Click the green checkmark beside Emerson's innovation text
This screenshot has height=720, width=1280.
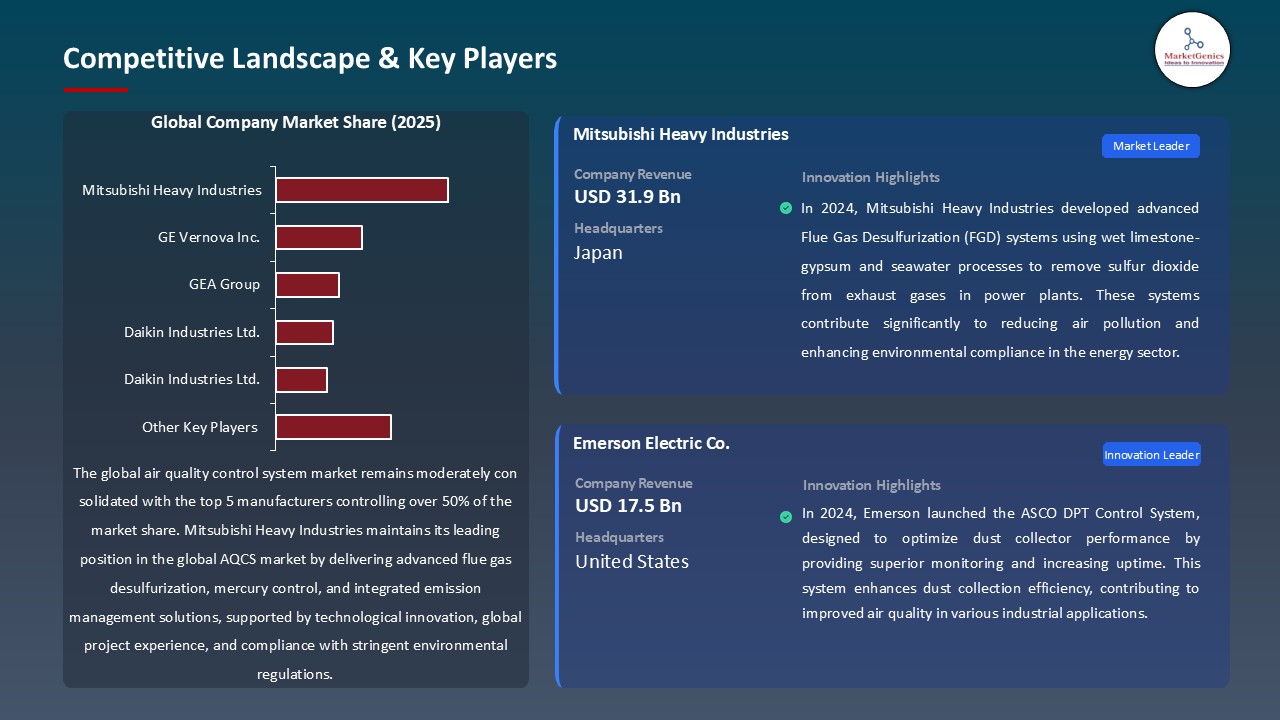pyautogui.click(x=786, y=516)
